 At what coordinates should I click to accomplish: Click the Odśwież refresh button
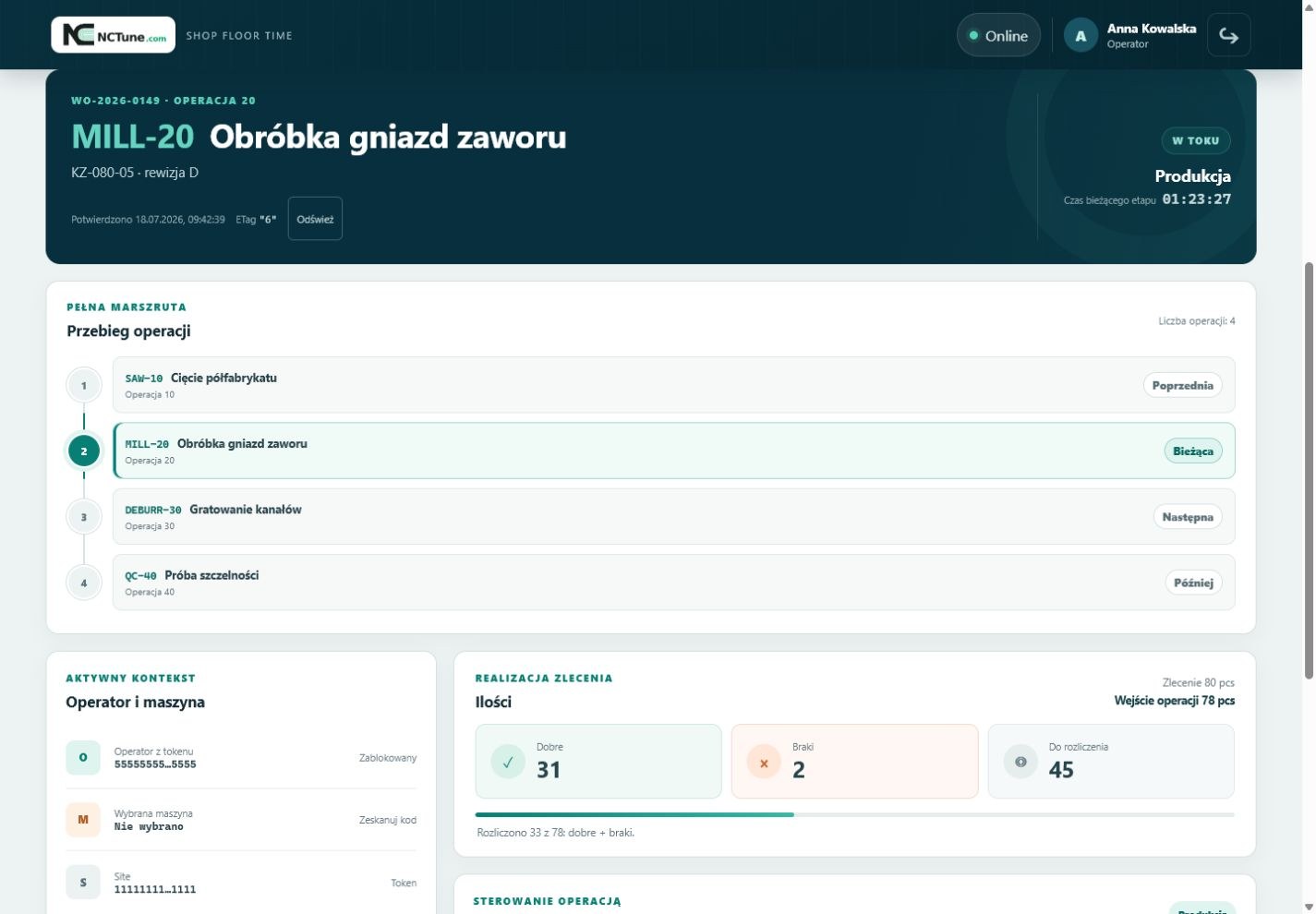(315, 219)
